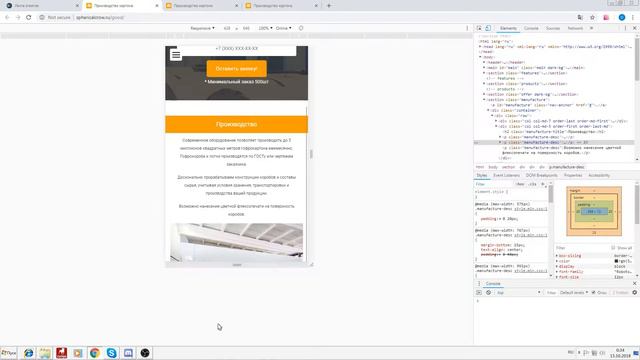Image resolution: width=640 pixels, height=360 pixels.
Task: Open the Default levels dropdown
Action: point(574,293)
